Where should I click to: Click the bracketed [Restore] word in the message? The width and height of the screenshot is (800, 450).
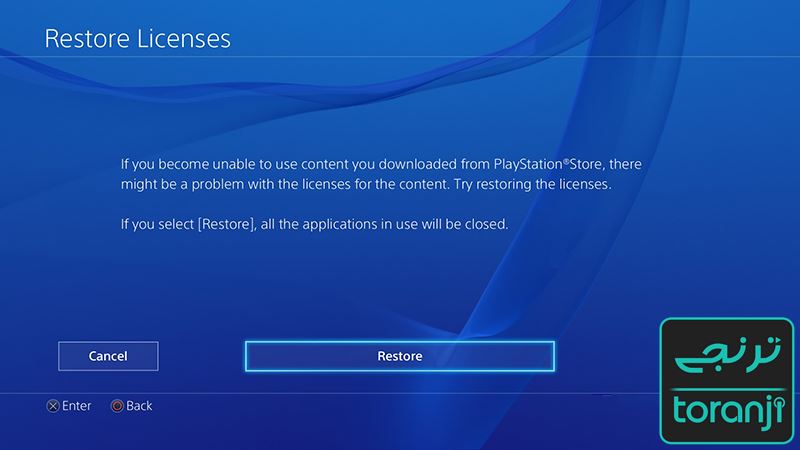226,224
